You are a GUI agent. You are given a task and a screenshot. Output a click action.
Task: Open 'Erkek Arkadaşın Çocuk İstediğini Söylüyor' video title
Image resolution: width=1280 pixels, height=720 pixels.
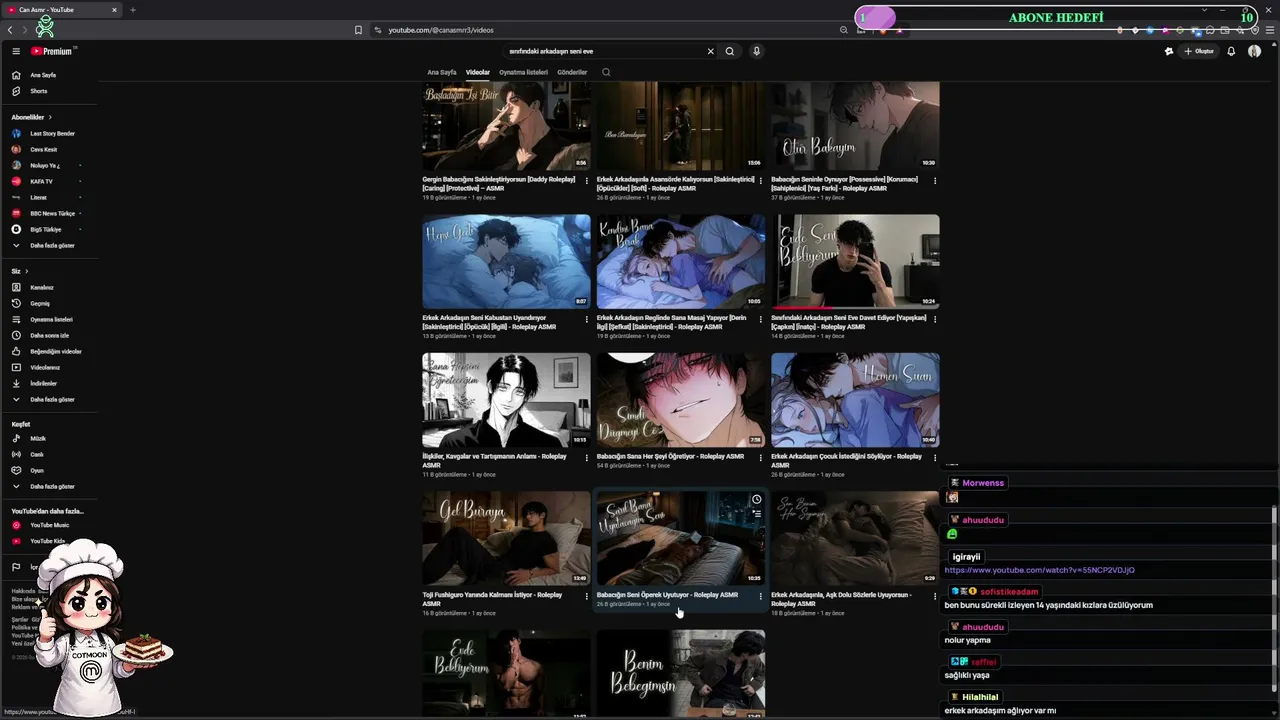click(x=846, y=460)
